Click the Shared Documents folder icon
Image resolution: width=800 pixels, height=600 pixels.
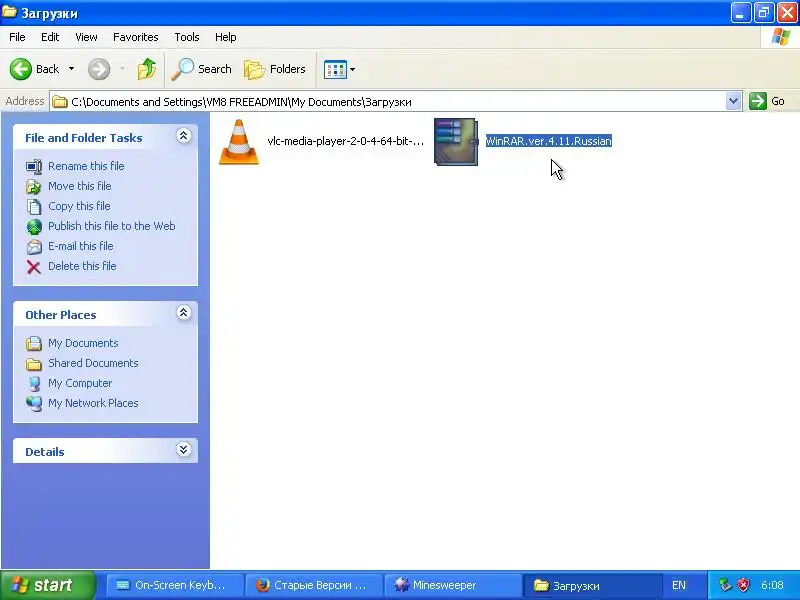[x=34, y=364]
